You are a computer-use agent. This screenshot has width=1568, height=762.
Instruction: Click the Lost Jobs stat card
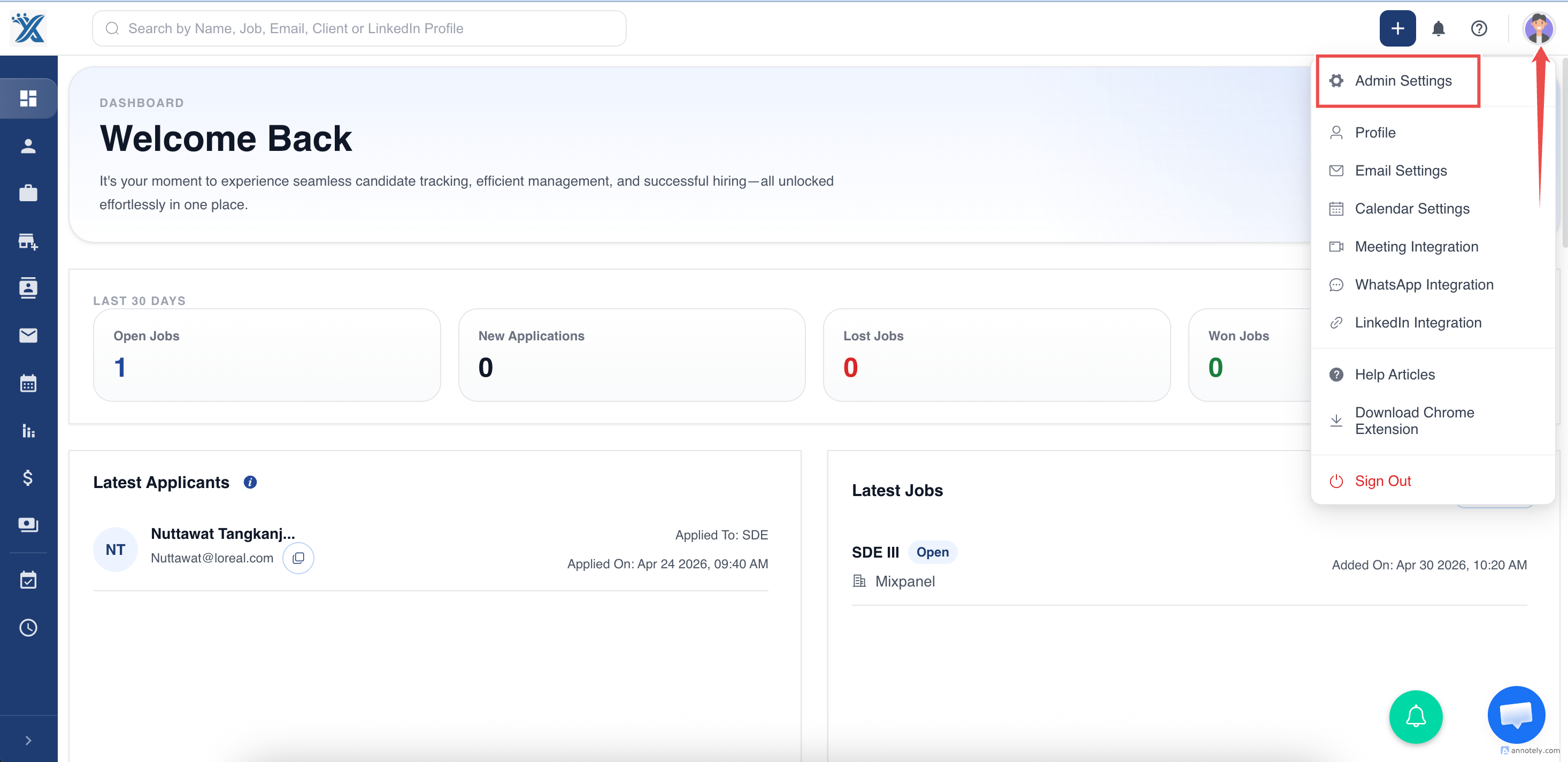tap(996, 354)
